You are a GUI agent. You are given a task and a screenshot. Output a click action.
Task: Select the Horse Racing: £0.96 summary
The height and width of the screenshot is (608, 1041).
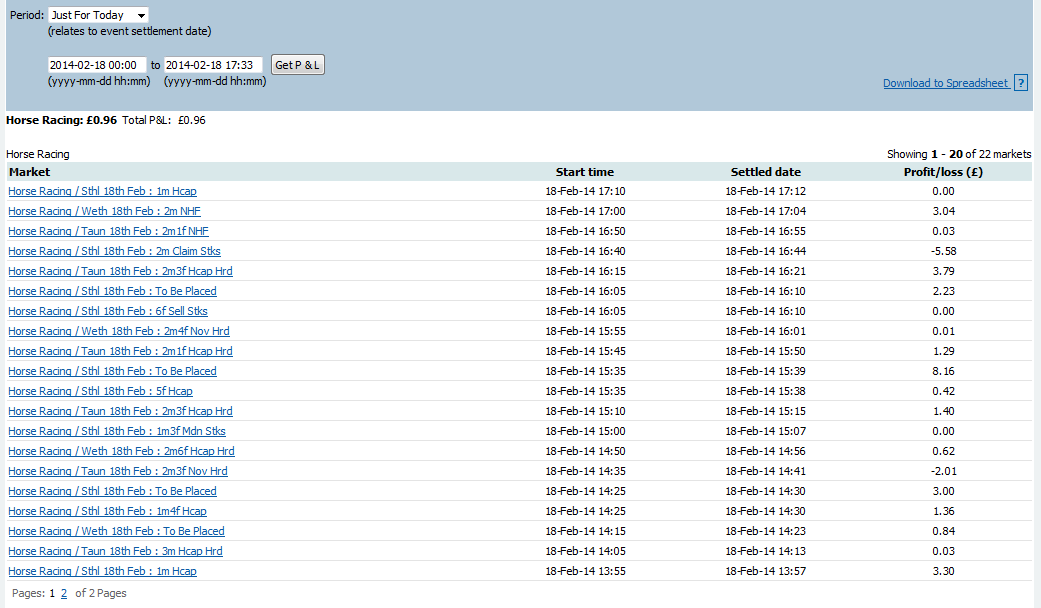tap(61, 120)
